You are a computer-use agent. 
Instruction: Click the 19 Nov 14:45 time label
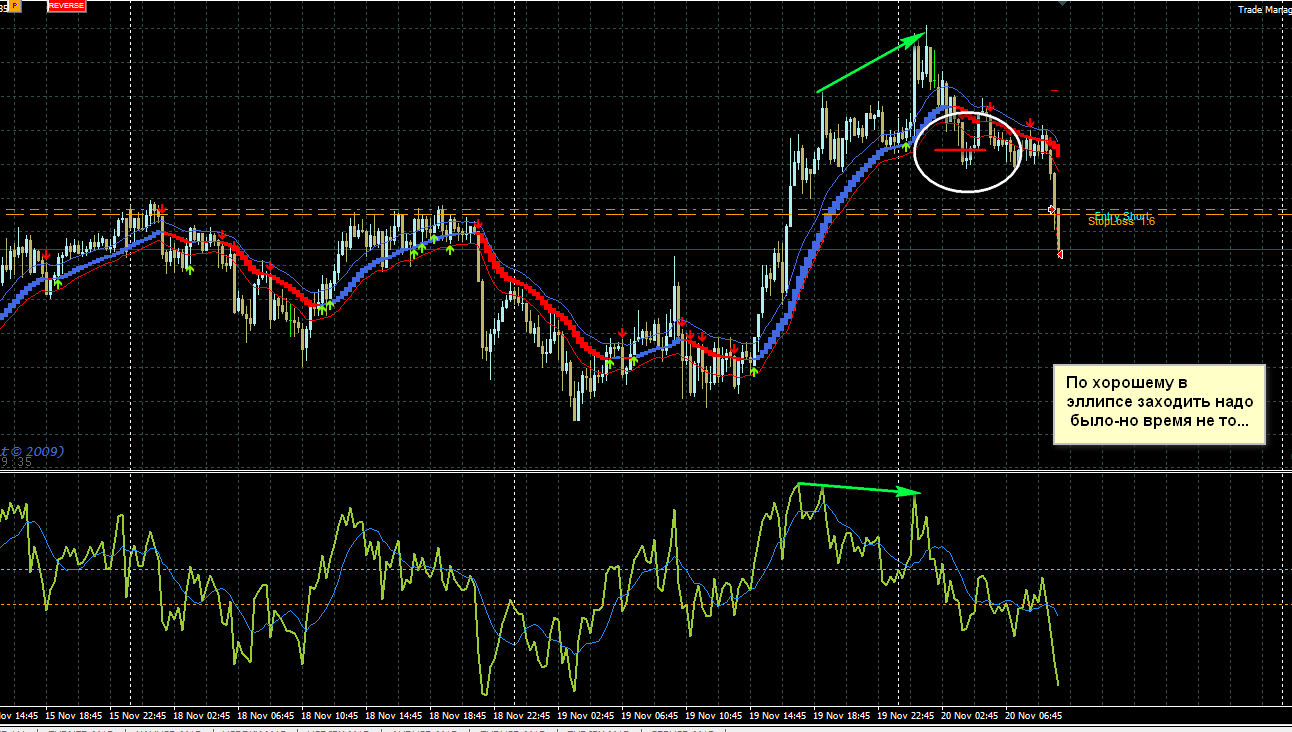click(778, 716)
